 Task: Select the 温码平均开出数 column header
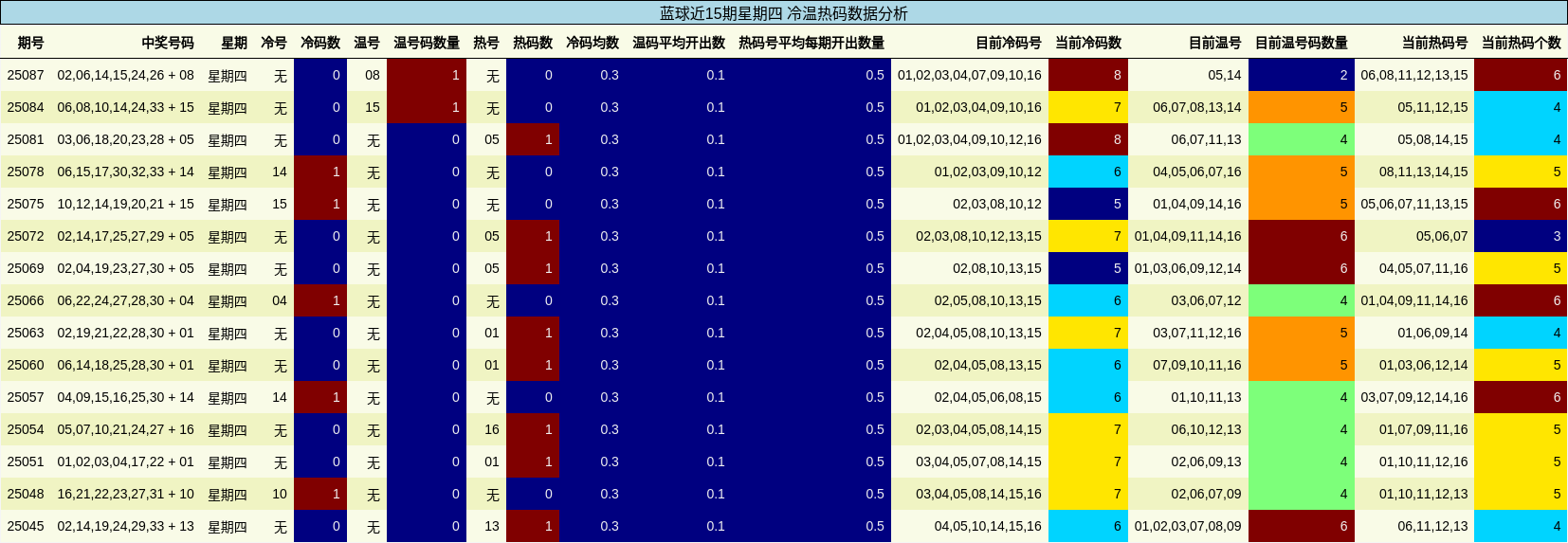[x=679, y=43]
